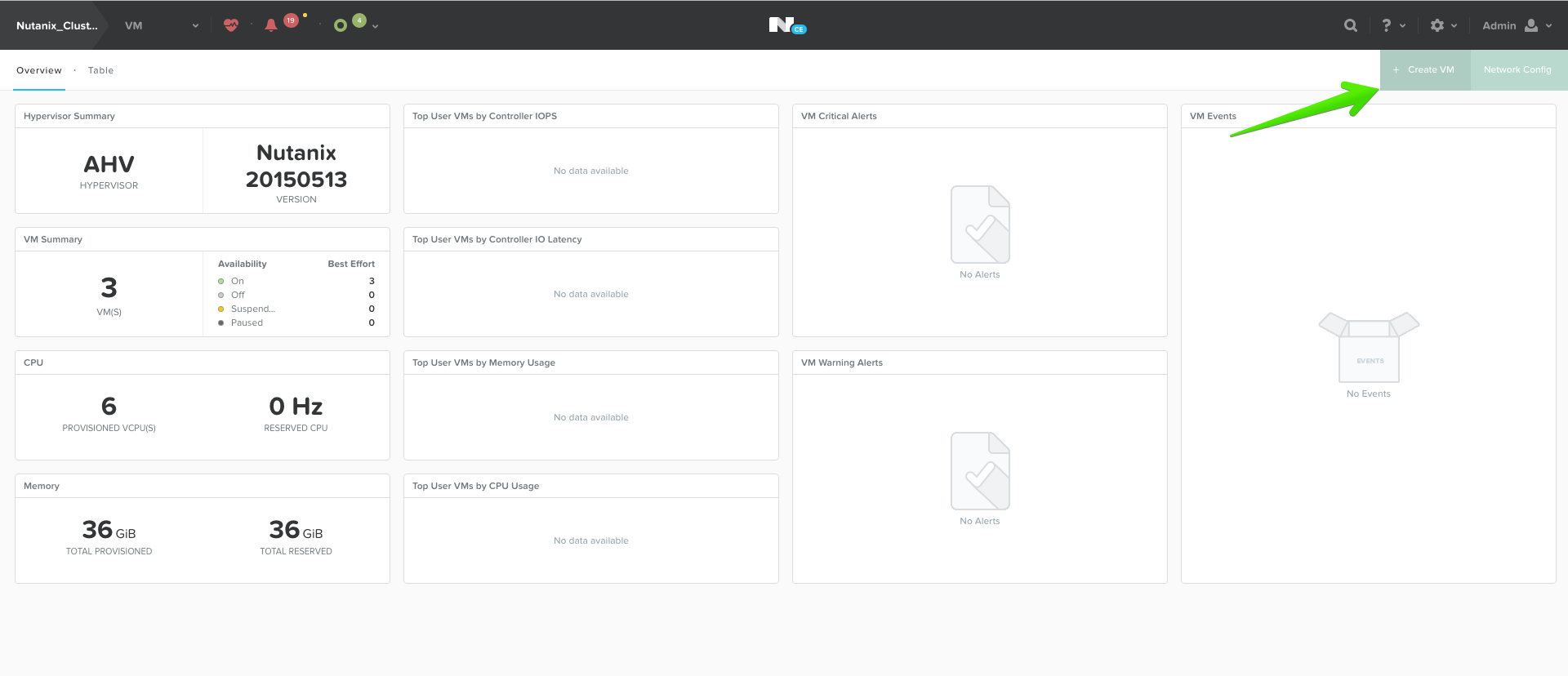
Task: Expand the VM view selector dropdown
Action: [162, 25]
